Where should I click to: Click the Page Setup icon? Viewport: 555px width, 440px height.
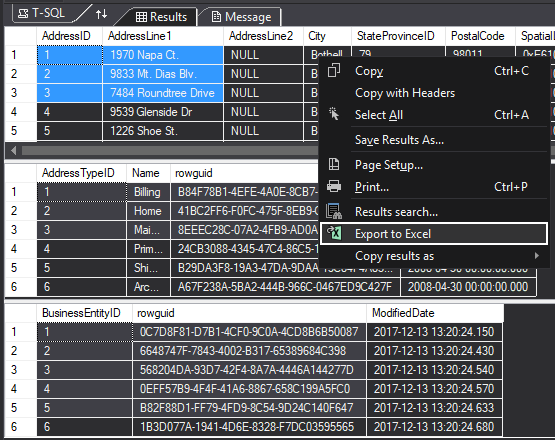click(334, 164)
